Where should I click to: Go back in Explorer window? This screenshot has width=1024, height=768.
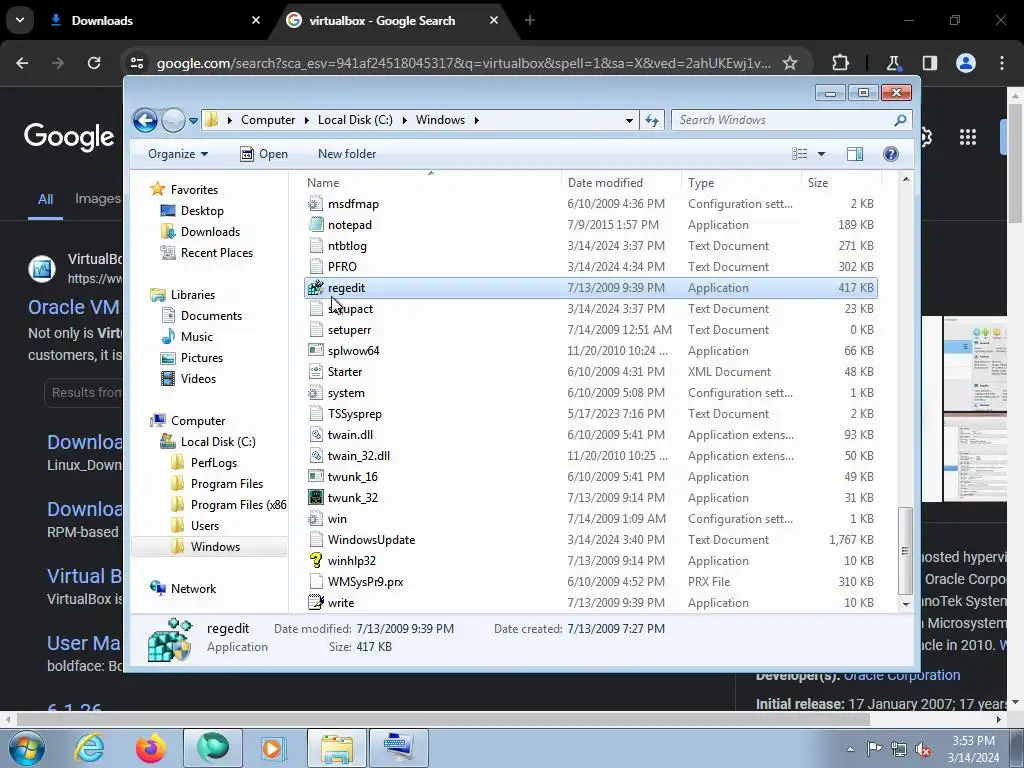pos(145,120)
